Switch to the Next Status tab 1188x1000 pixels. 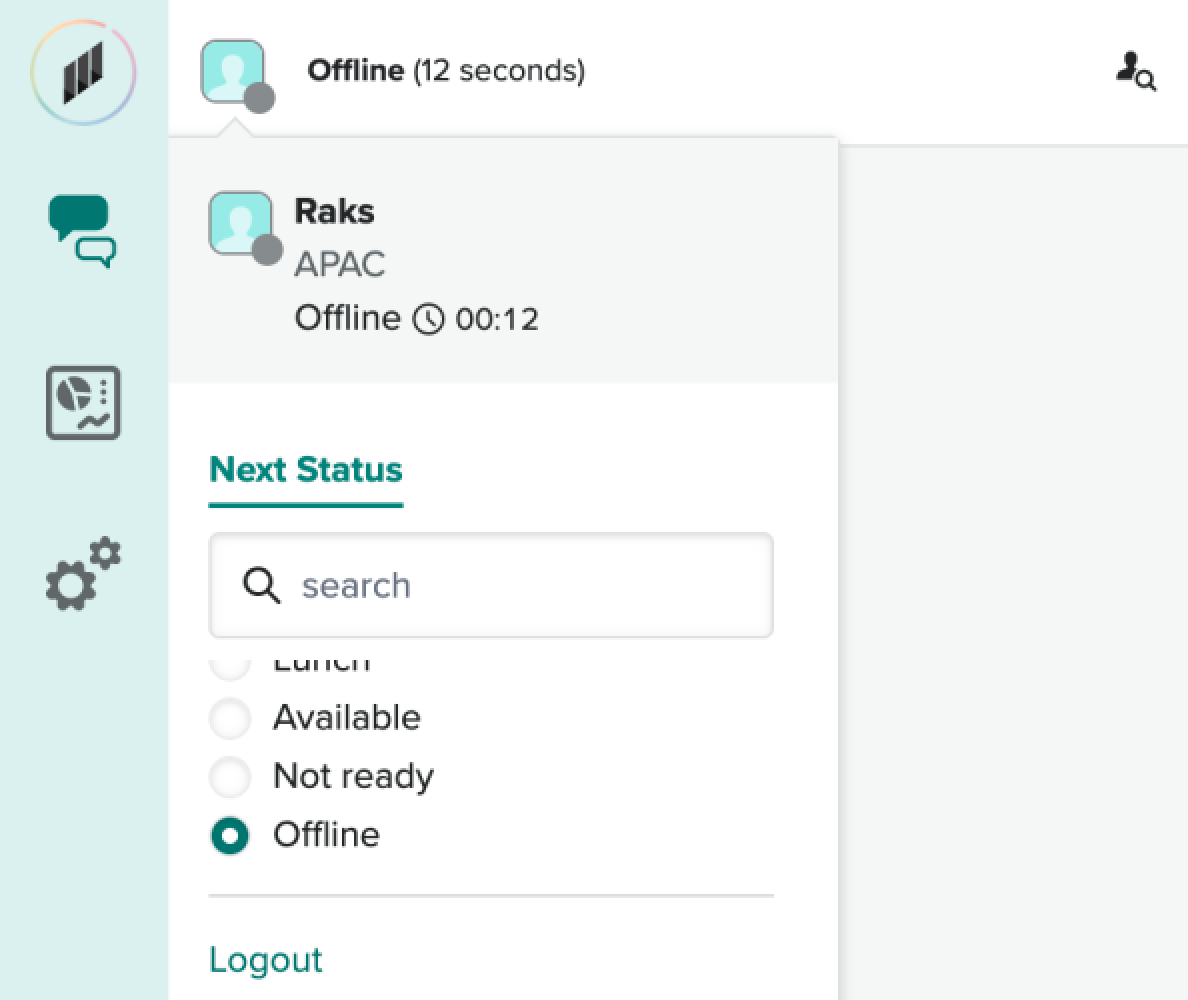[306, 469]
